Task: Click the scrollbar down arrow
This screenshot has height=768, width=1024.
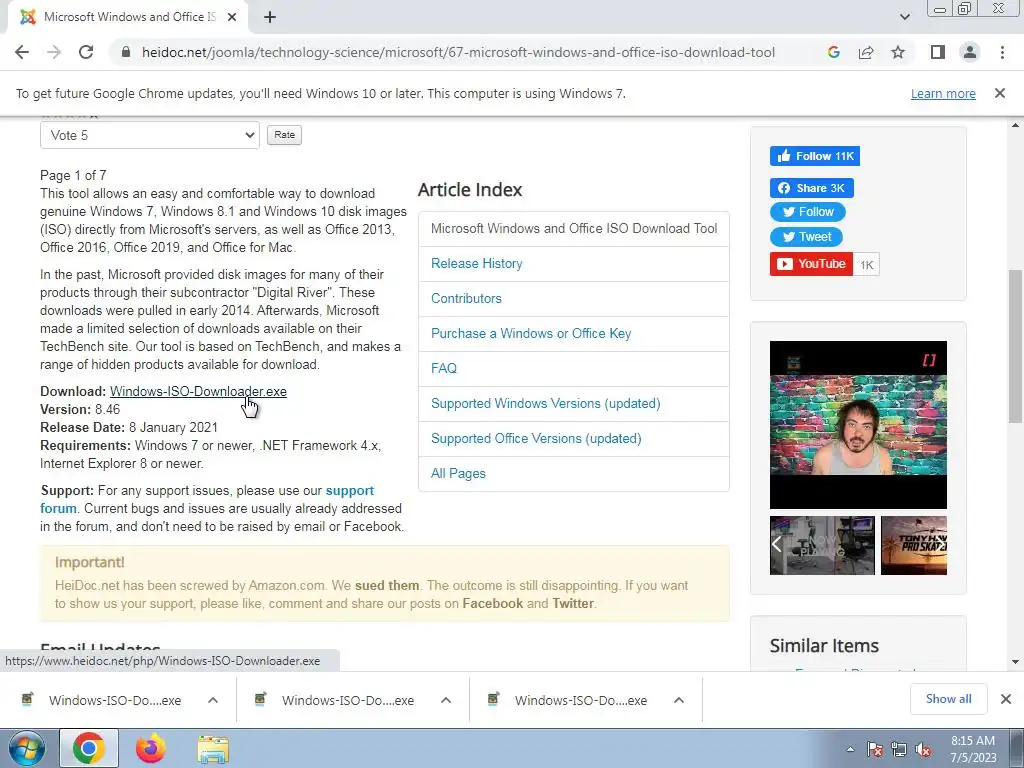Action: tap(1015, 662)
